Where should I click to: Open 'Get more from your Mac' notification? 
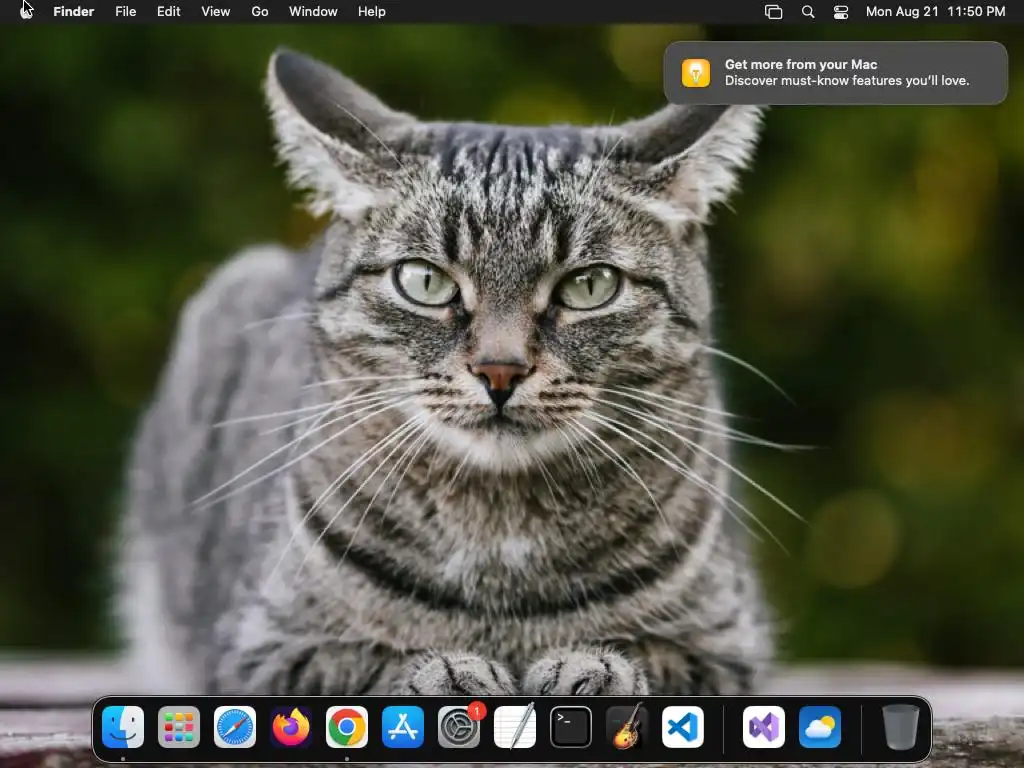[x=836, y=72]
